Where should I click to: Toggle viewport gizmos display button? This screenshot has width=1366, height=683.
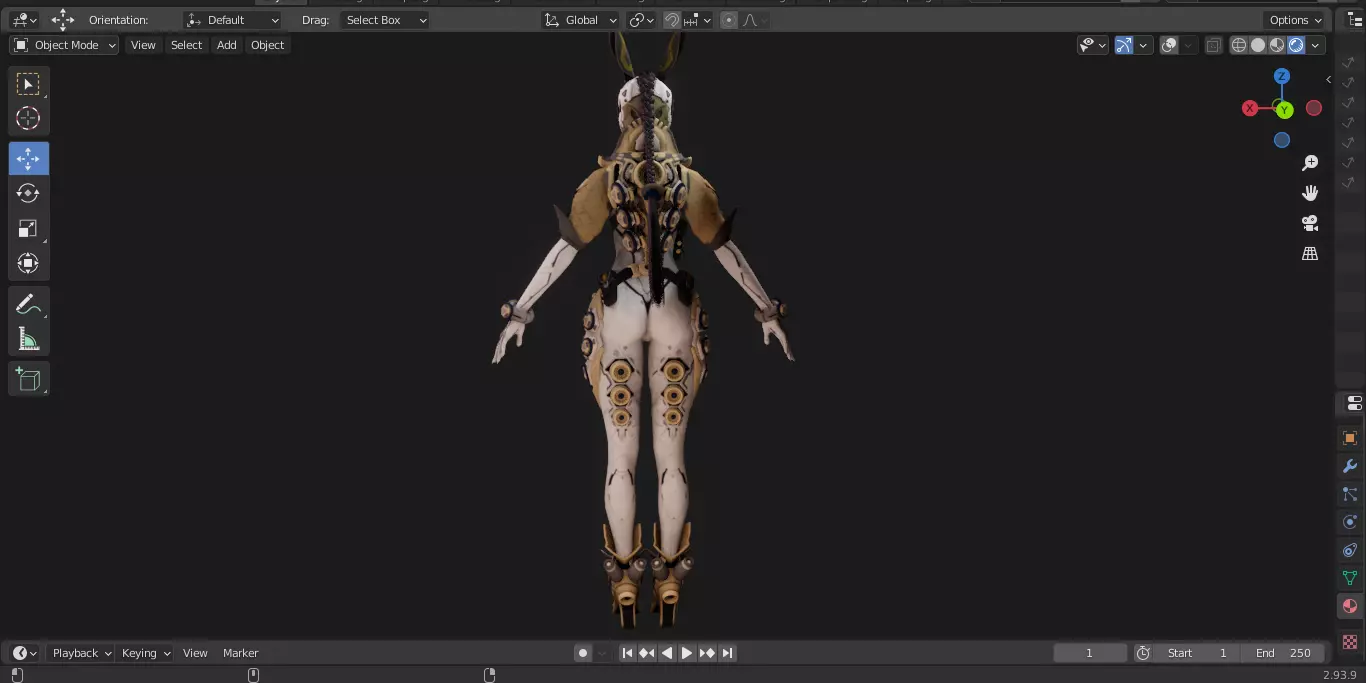(x=1124, y=45)
